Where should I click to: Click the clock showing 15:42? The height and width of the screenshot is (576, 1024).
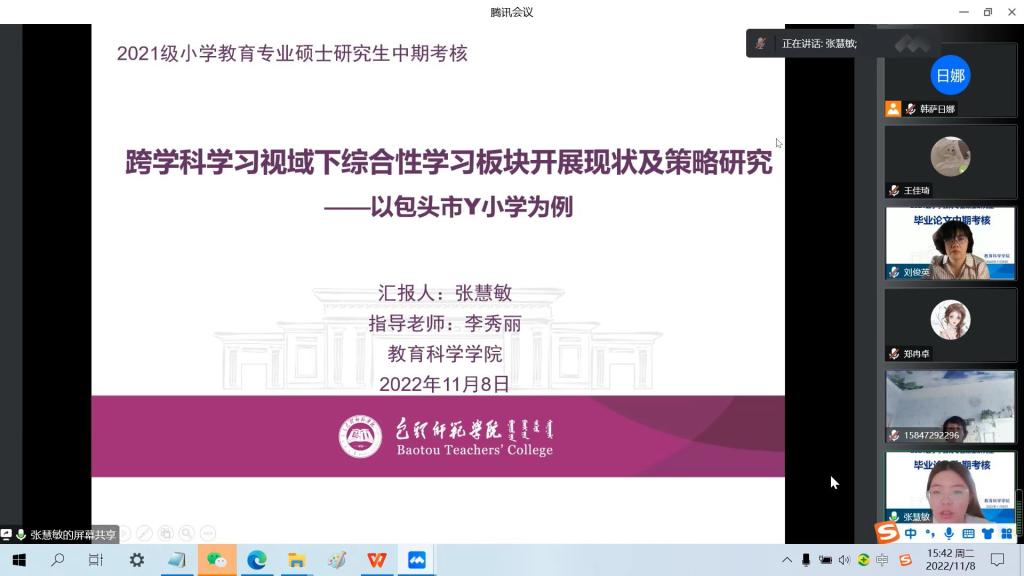[950, 560]
